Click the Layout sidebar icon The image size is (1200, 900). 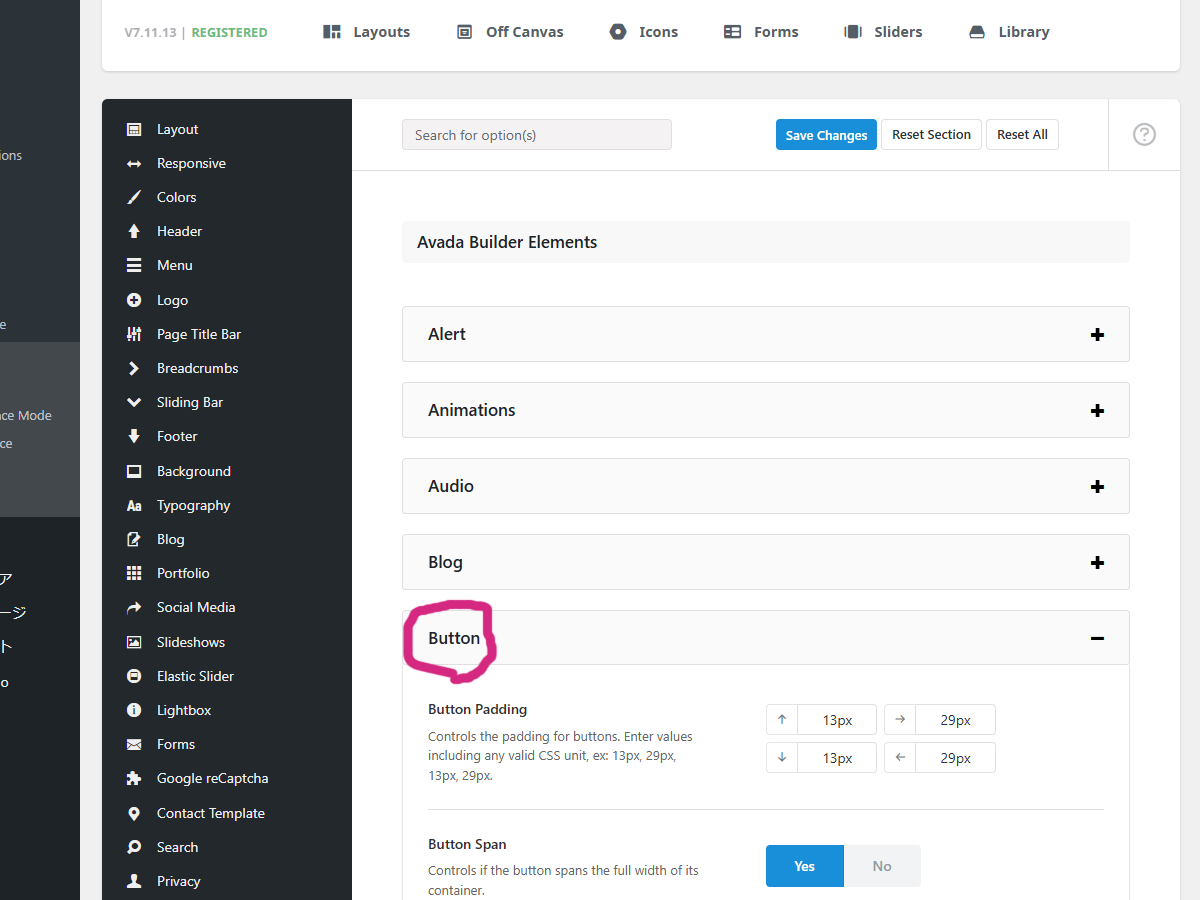coord(134,129)
